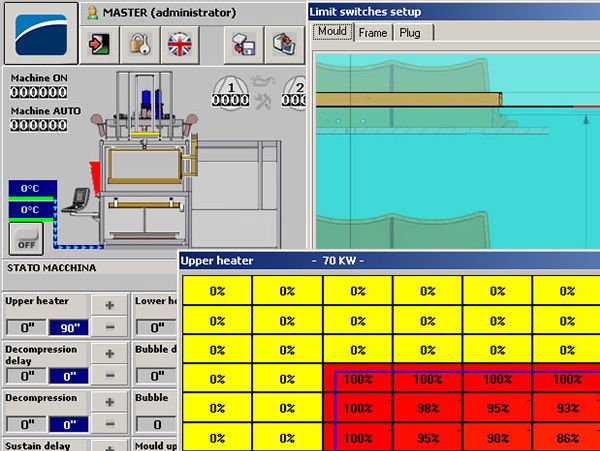Open the Plug tab
Image resolution: width=600 pixels, height=451 pixels.
point(410,32)
